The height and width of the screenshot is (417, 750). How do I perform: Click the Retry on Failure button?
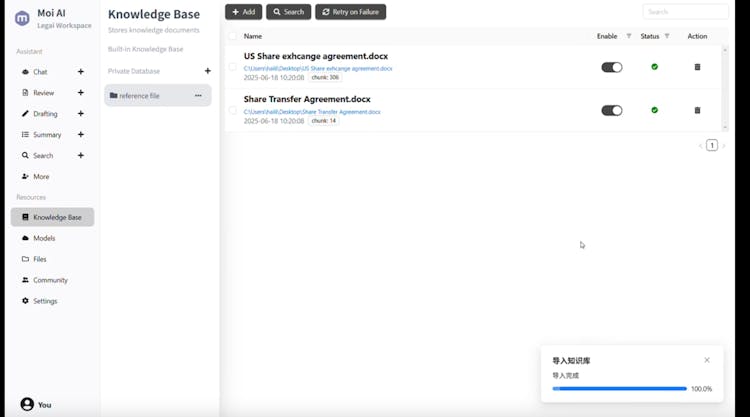click(x=350, y=12)
